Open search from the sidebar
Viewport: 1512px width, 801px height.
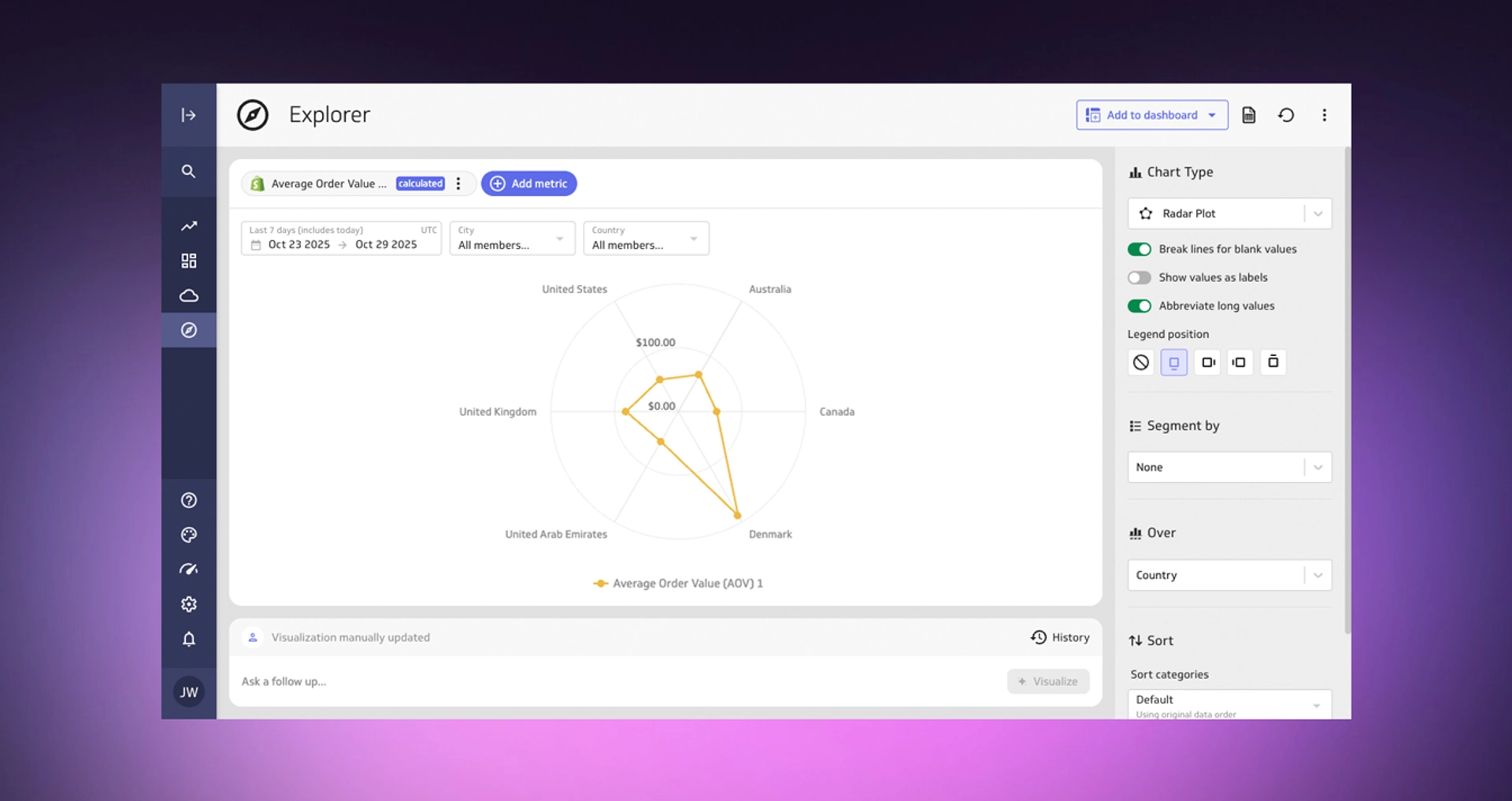click(188, 171)
